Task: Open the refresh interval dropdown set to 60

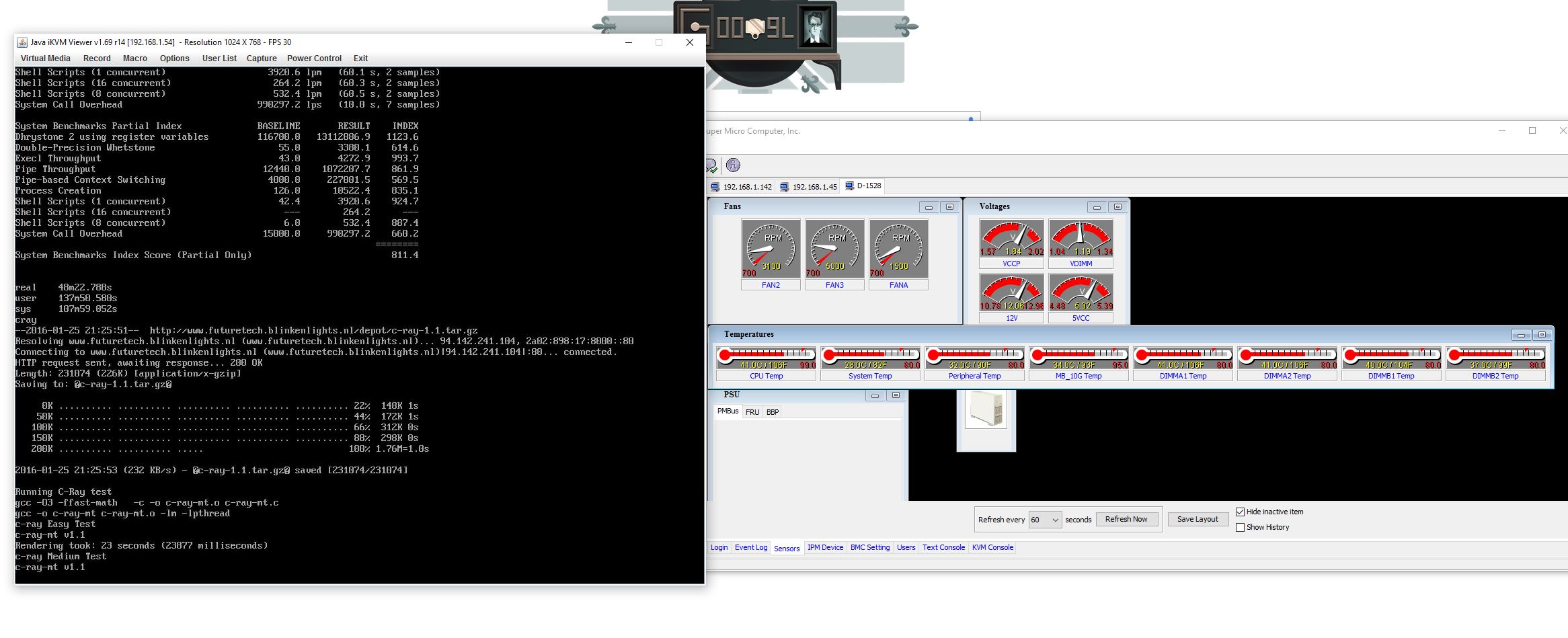Action: point(1045,520)
